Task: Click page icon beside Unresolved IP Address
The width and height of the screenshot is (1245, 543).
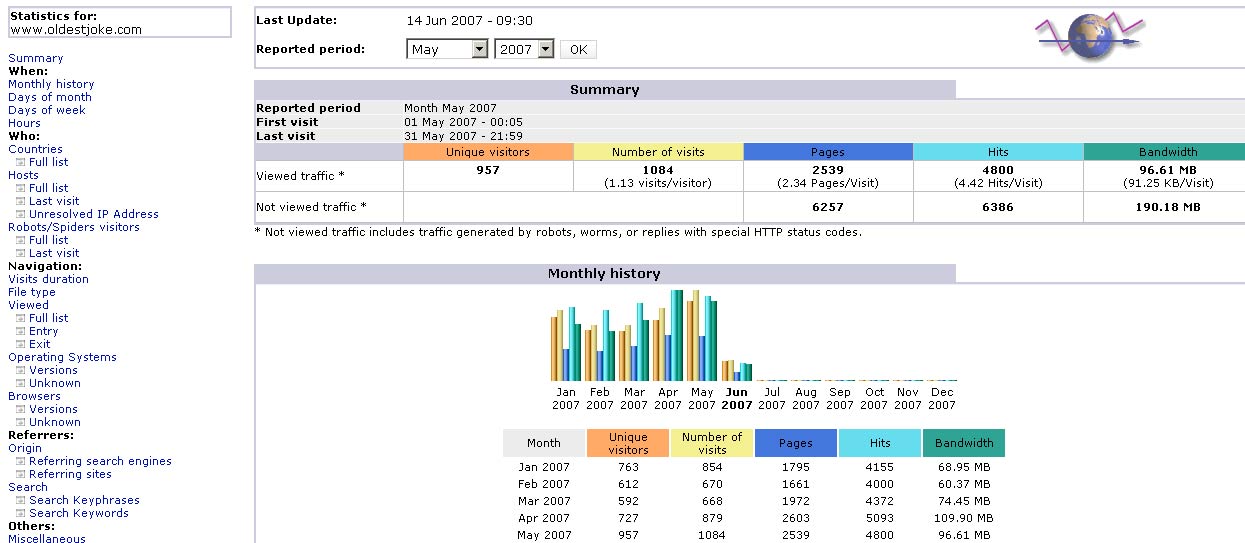Action: [20, 214]
